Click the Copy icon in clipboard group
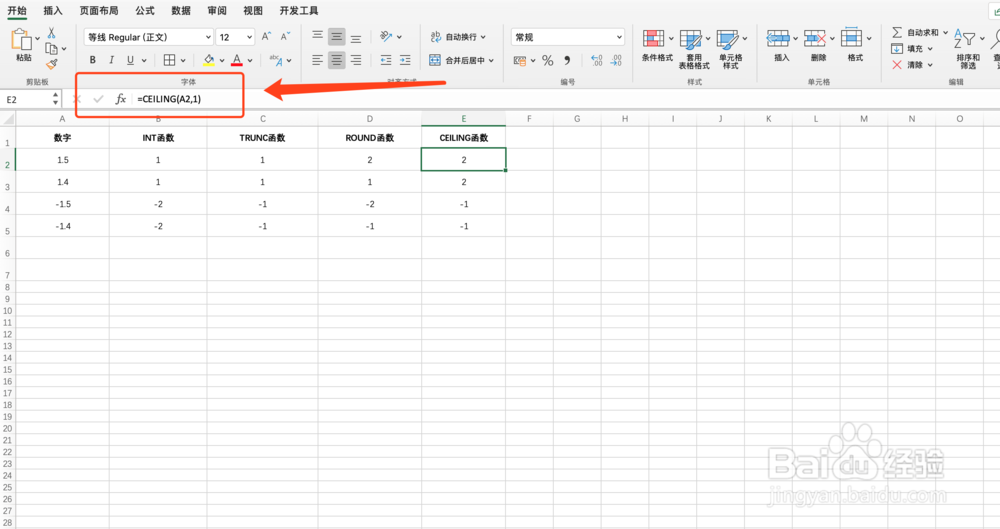Viewport: 1000px width, 529px height. click(52, 48)
